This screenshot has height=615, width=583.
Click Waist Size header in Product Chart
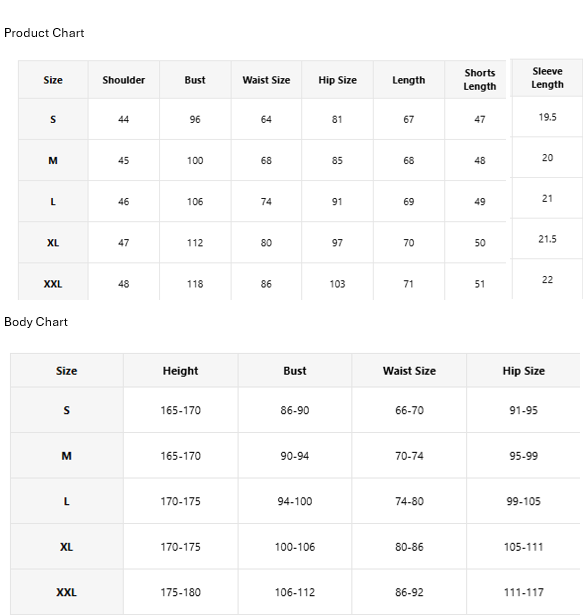click(266, 80)
